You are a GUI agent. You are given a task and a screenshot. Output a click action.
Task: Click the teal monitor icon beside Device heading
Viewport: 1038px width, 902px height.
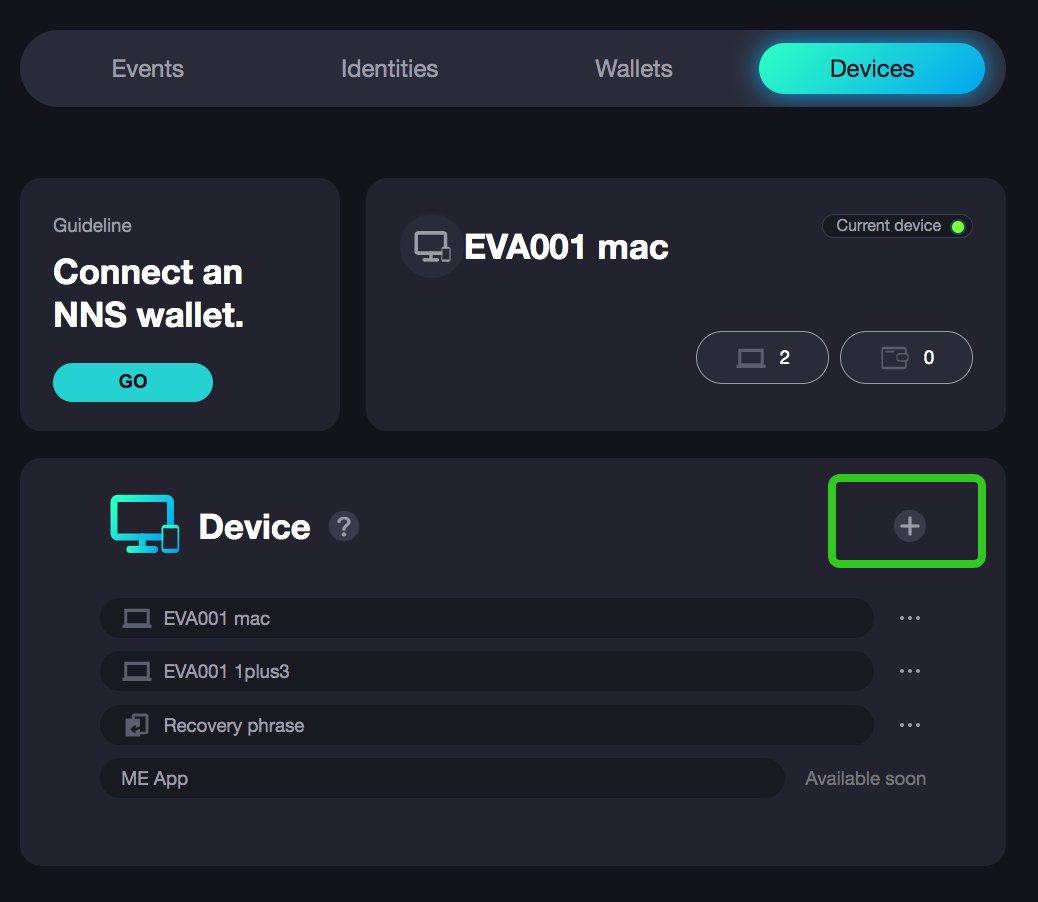[144, 523]
